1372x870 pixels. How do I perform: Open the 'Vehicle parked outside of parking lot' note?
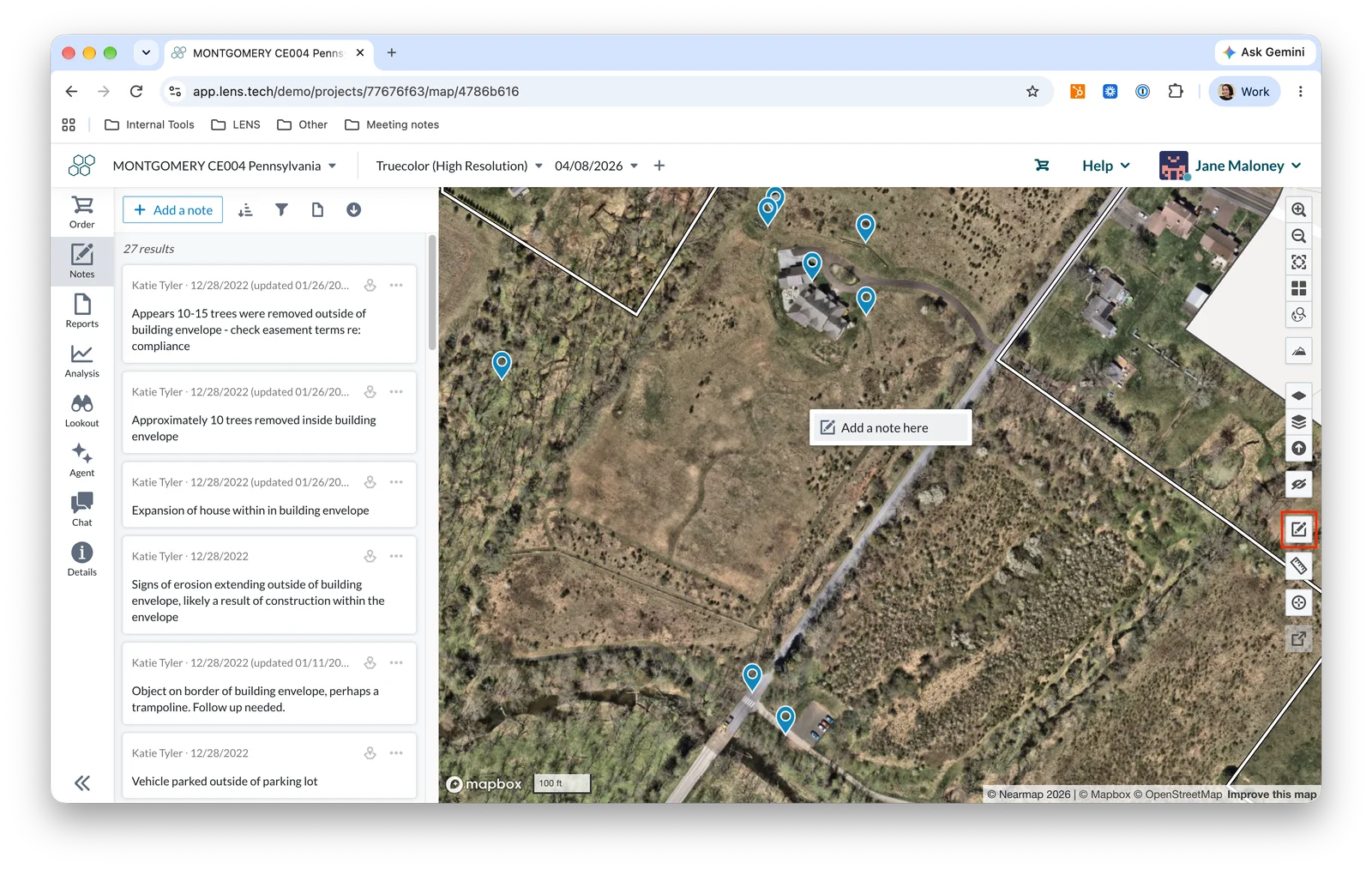point(269,765)
